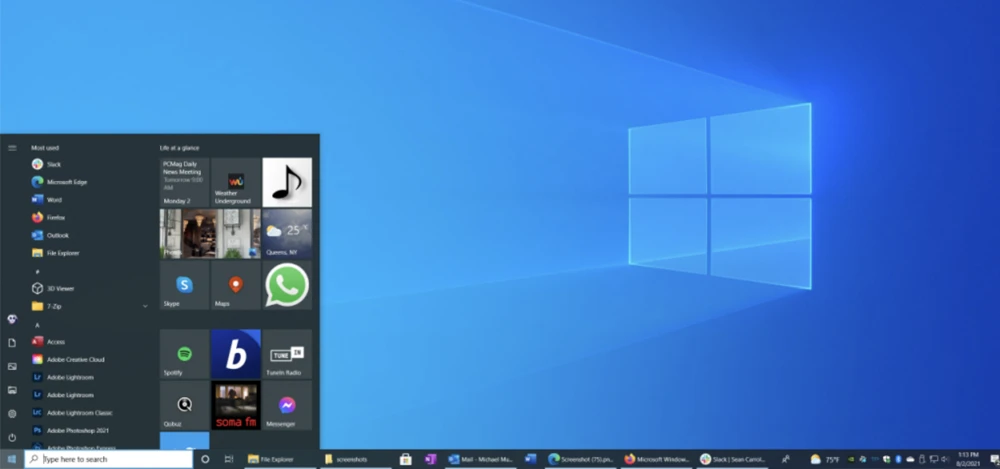Open the People icon on the taskbar

tap(786, 459)
